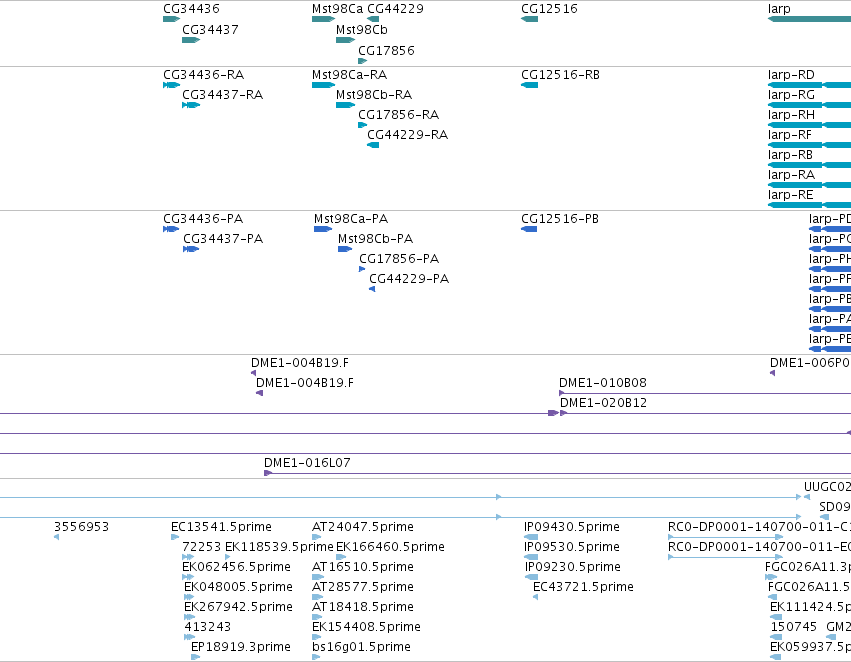The image size is (851, 662).
Task: Select the 413243 EST feature
Action: pyautogui.click(x=189, y=637)
